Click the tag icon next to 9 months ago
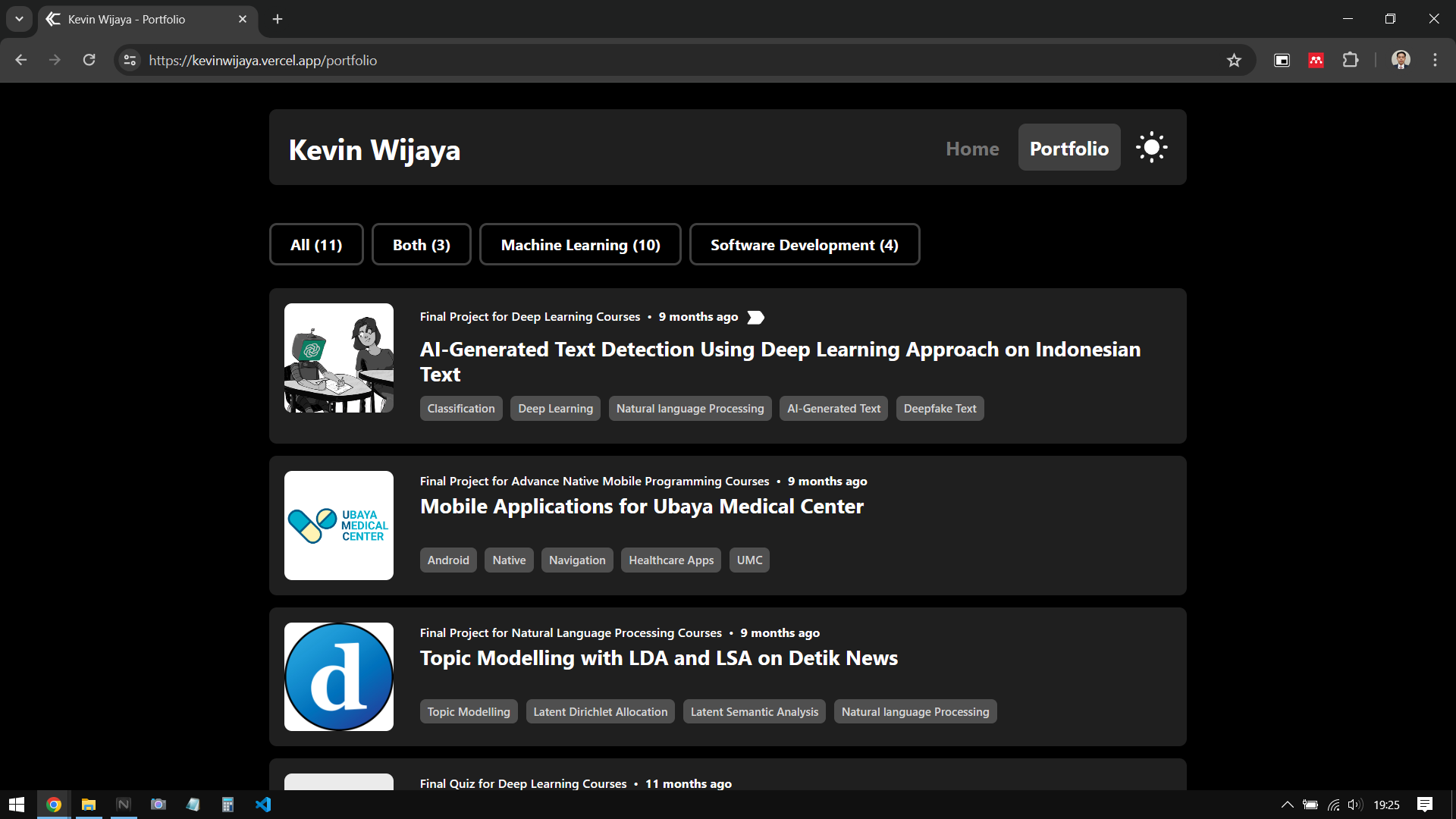The height and width of the screenshot is (819, 1456). [755, 317]
